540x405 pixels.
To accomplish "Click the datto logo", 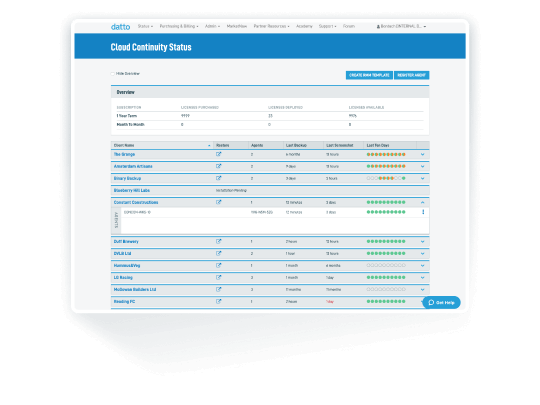I will [x=120, y=27].
